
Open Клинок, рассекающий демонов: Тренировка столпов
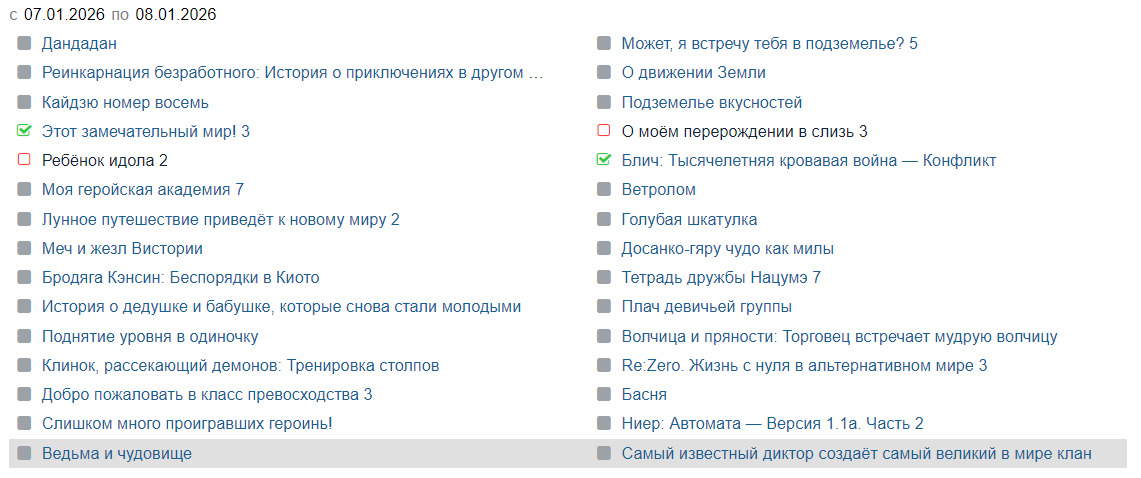click(240, 366)
